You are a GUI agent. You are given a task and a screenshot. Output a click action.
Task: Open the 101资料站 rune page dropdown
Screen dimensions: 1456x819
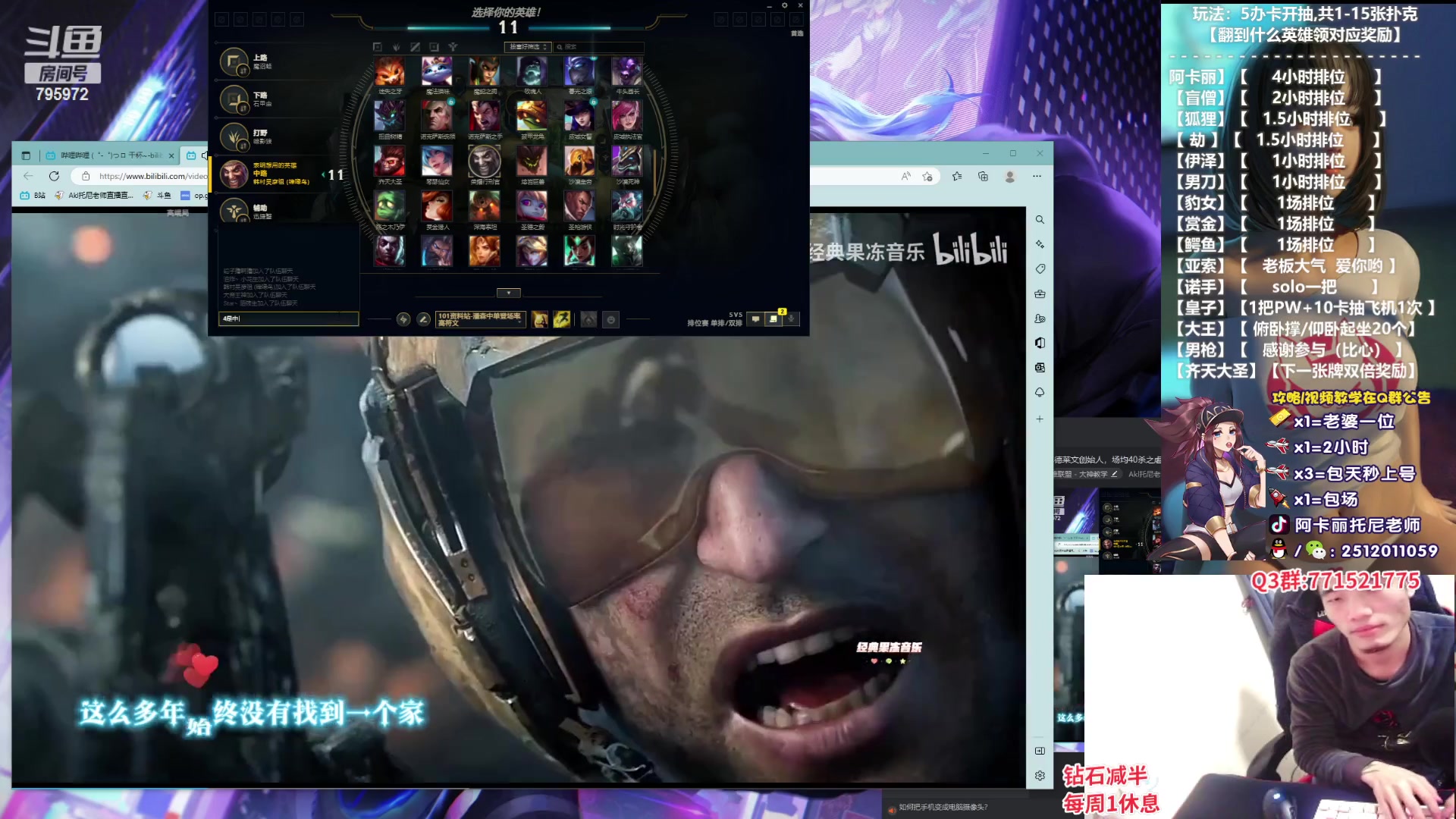click(481, 319)
